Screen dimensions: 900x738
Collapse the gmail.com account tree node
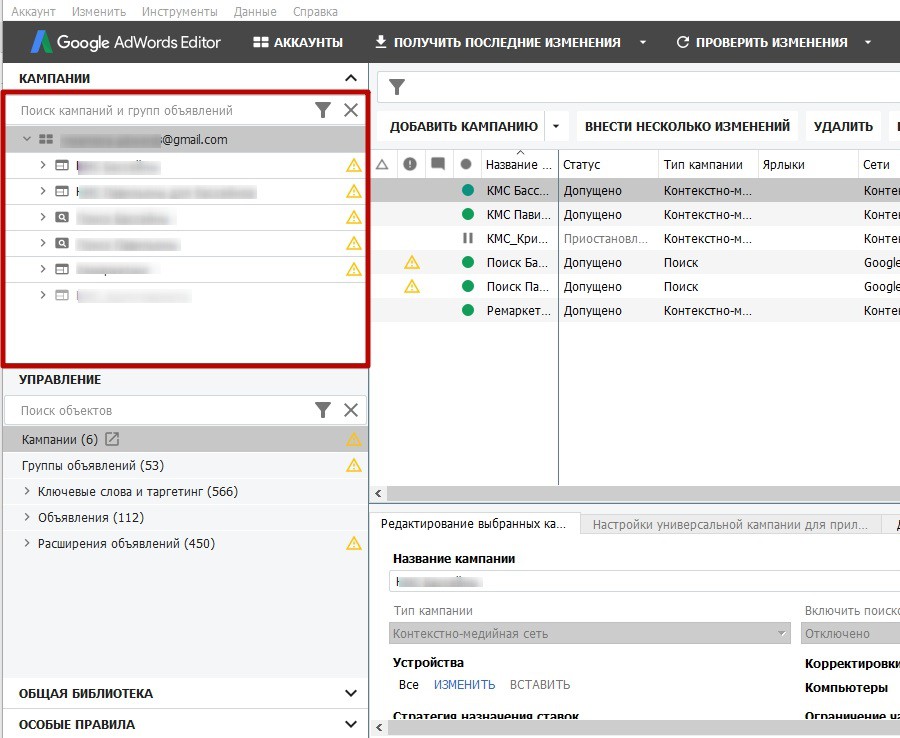pyautogui.click(x=26, y=139)
